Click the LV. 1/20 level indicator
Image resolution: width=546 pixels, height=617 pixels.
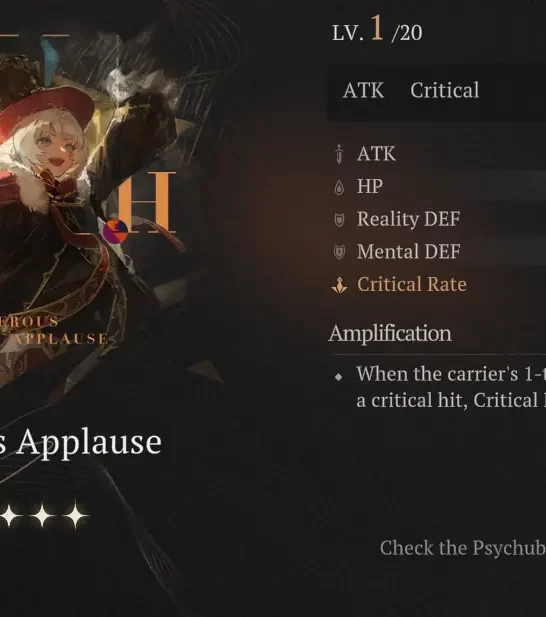pyautogui.click(x=377, y=30)
